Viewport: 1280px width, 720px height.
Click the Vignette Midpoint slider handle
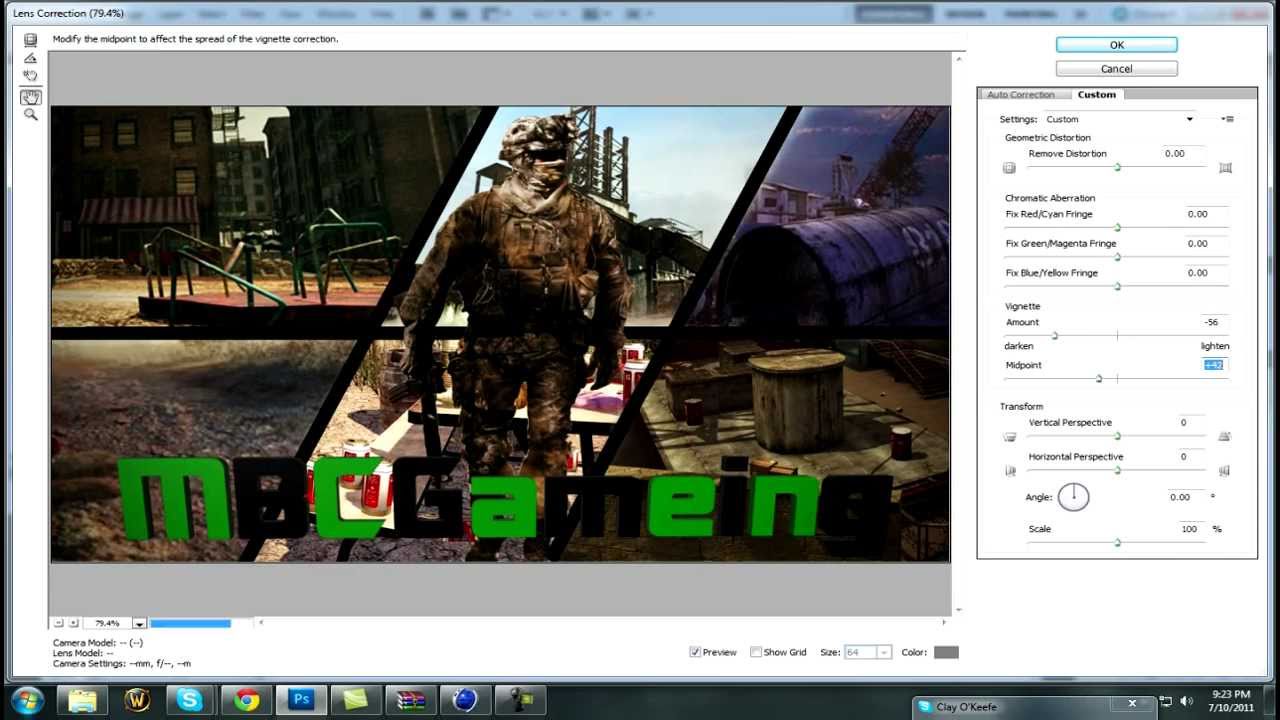(1099, 378)
